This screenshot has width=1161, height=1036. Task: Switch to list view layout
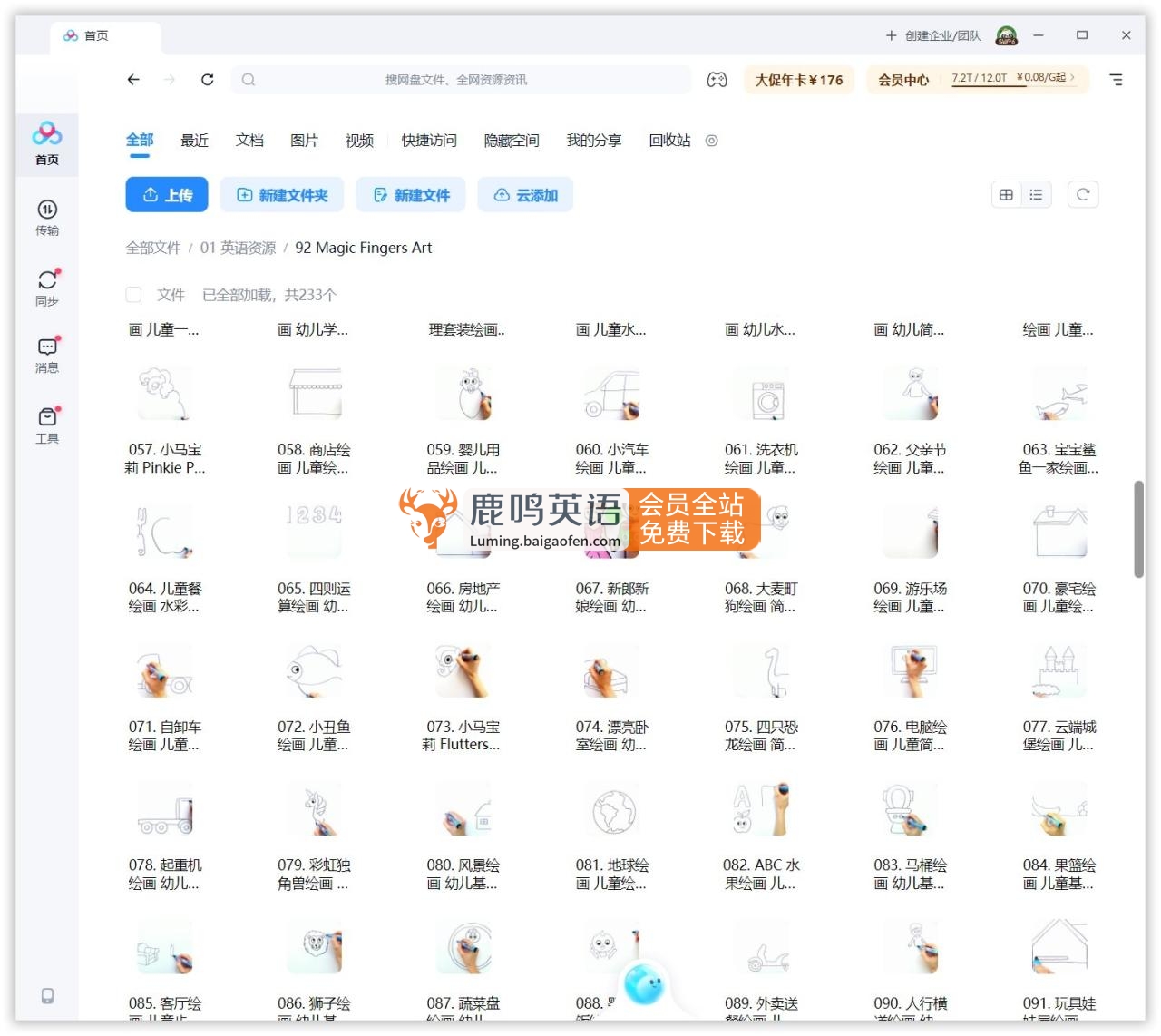pyautogui.click(x=1035, y=194)
